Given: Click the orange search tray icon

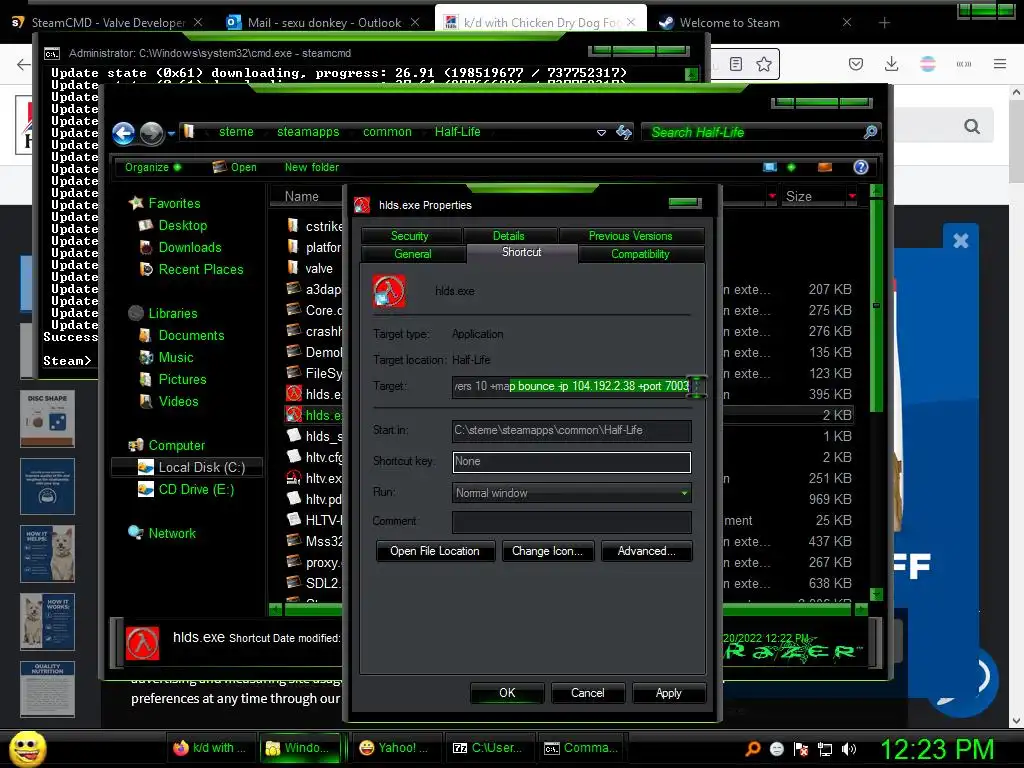Looking at the screenshot, I should tap(752, 749).
